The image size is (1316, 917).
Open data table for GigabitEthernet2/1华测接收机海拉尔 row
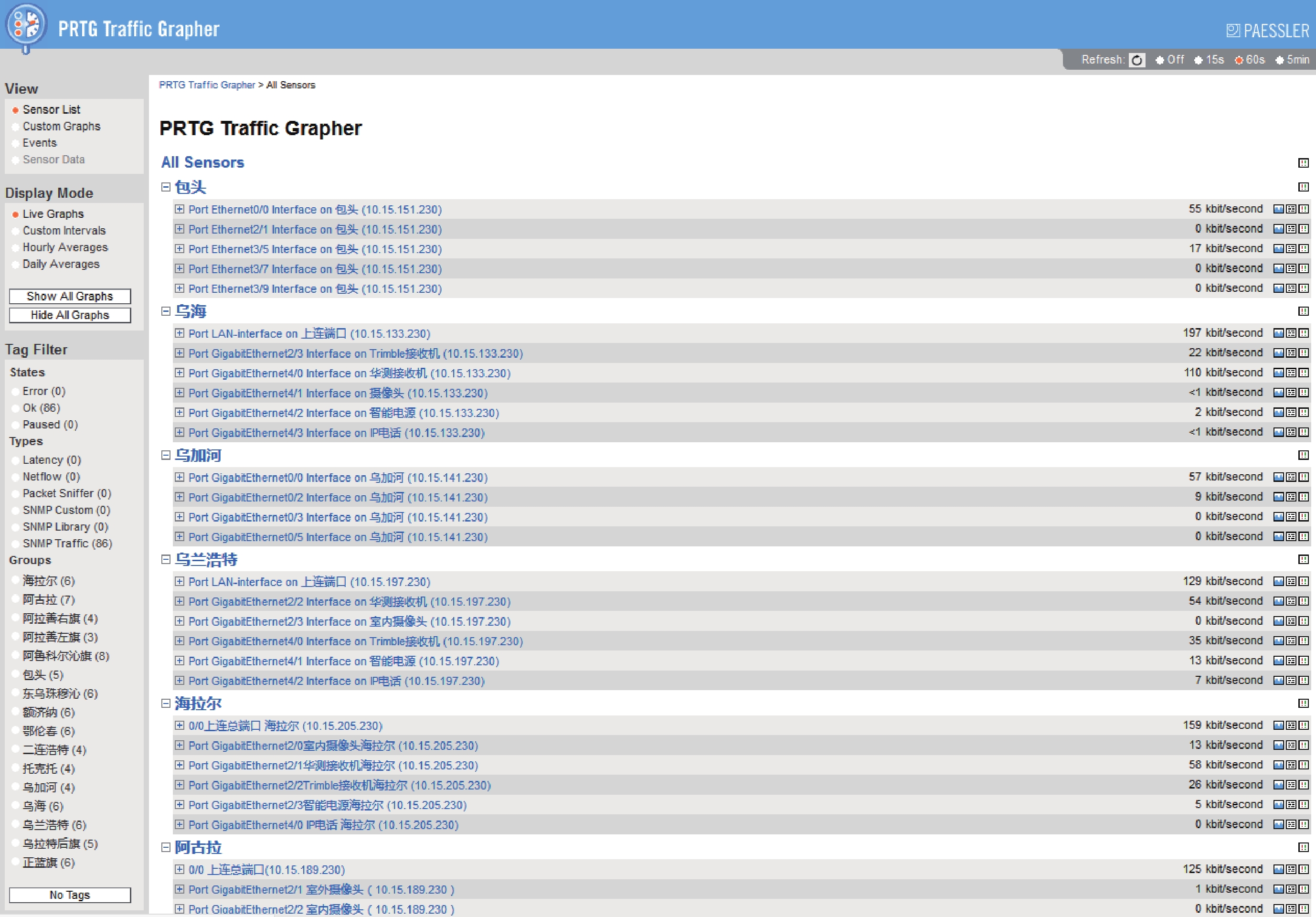(x=1291, y=765)
